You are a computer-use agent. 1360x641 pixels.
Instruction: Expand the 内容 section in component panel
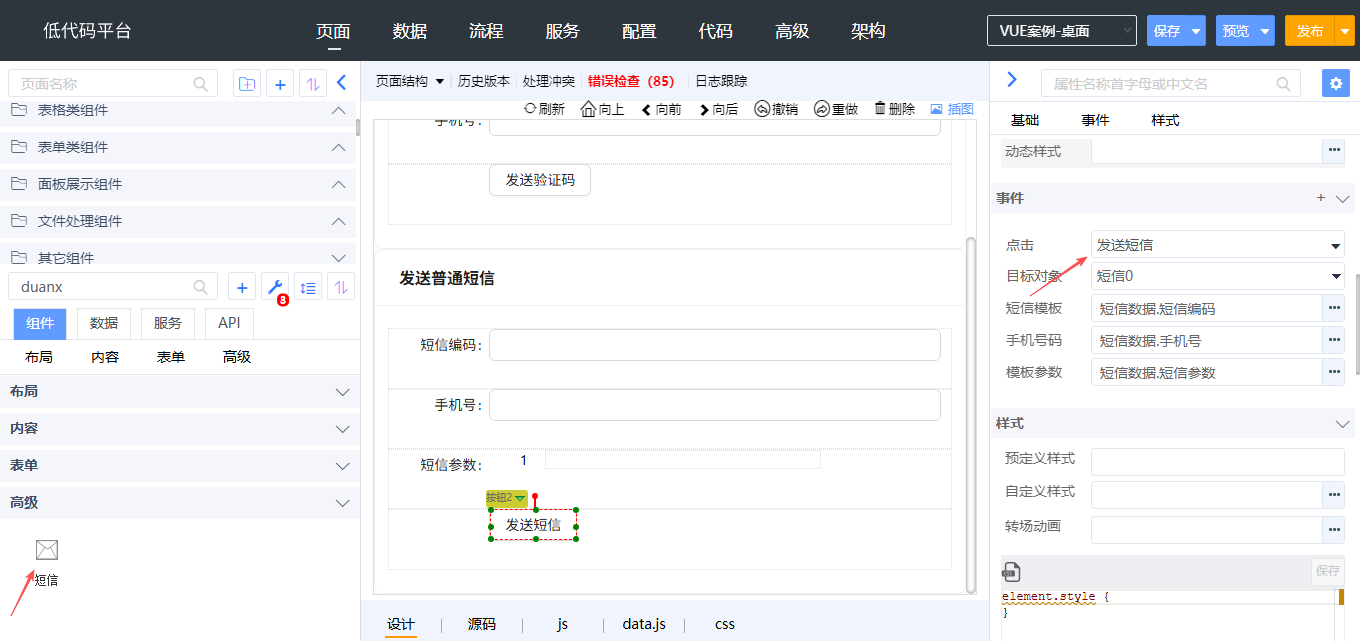coord(180,429)
